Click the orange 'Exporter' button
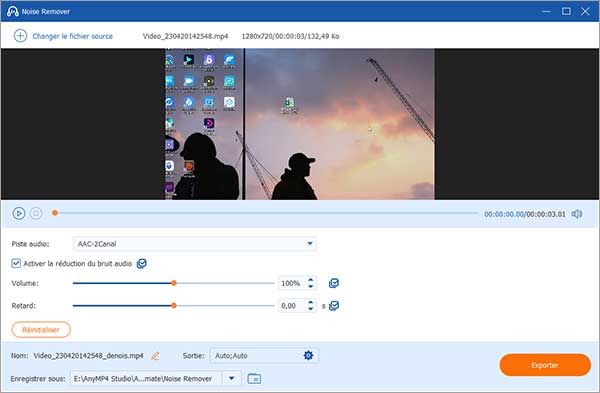The image size is (600, 393). point(545,365)
